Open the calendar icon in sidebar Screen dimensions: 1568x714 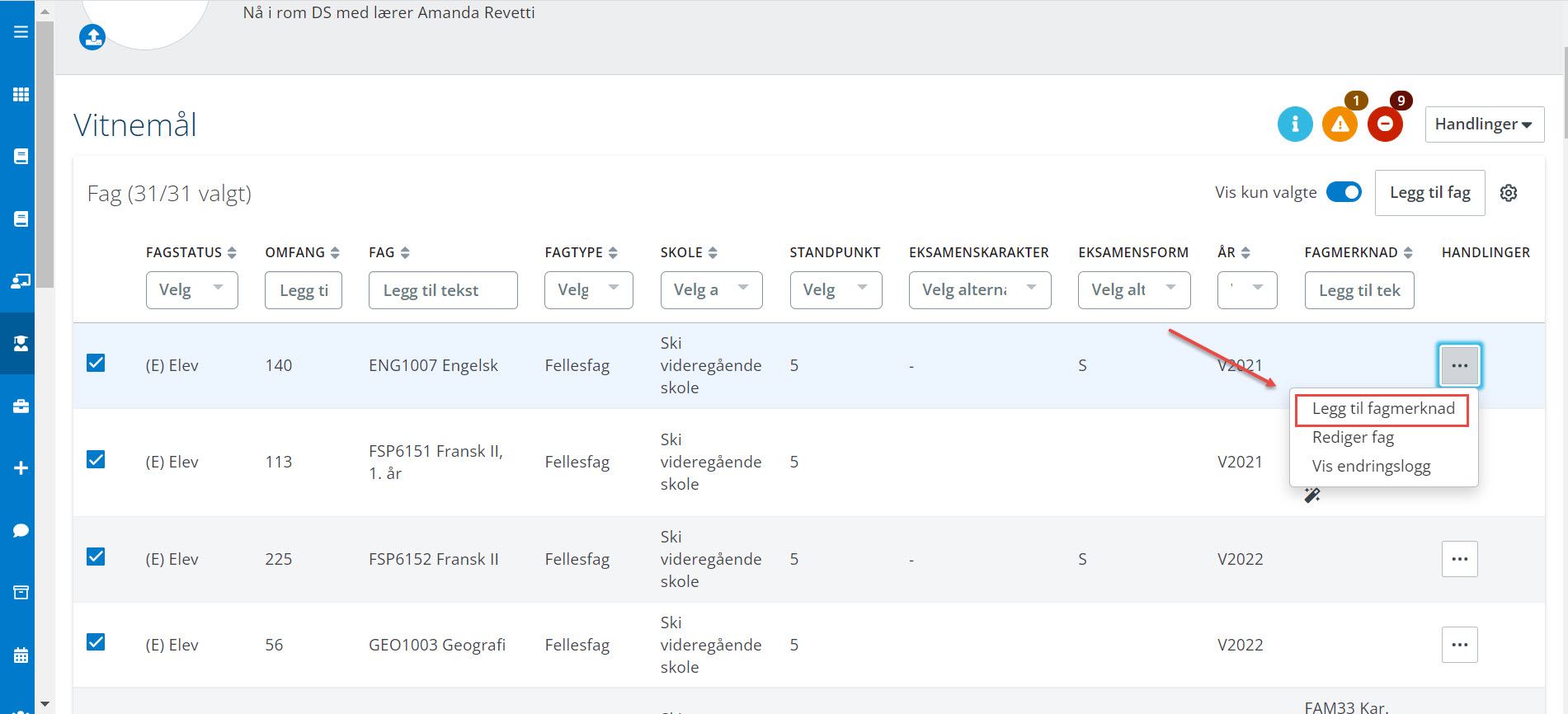click(x=21, y=655)
